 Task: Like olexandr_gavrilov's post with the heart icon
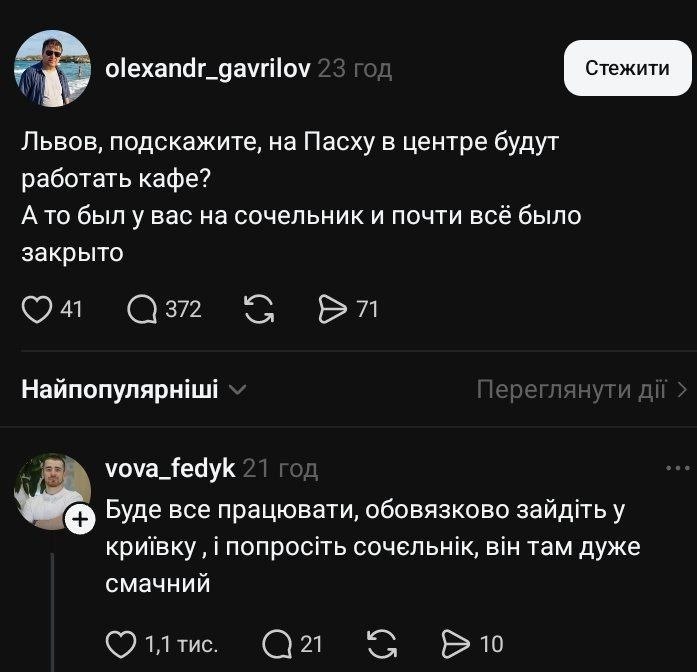(37, 310)
